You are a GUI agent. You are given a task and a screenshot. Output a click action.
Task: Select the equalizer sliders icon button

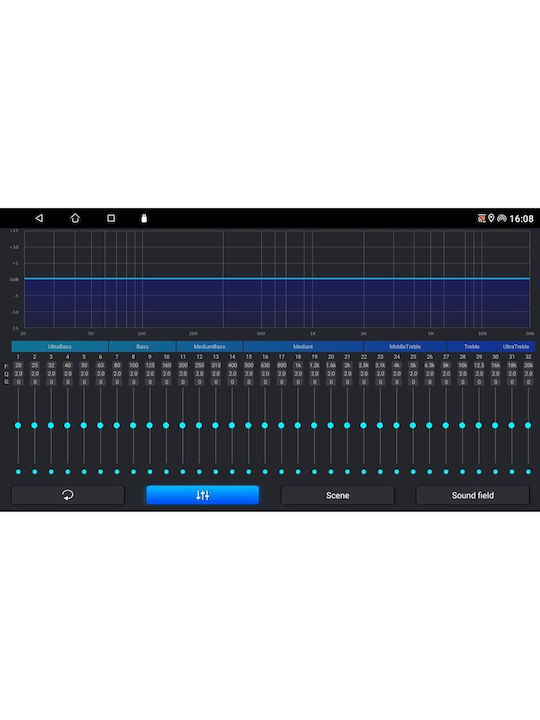(202, 495)
